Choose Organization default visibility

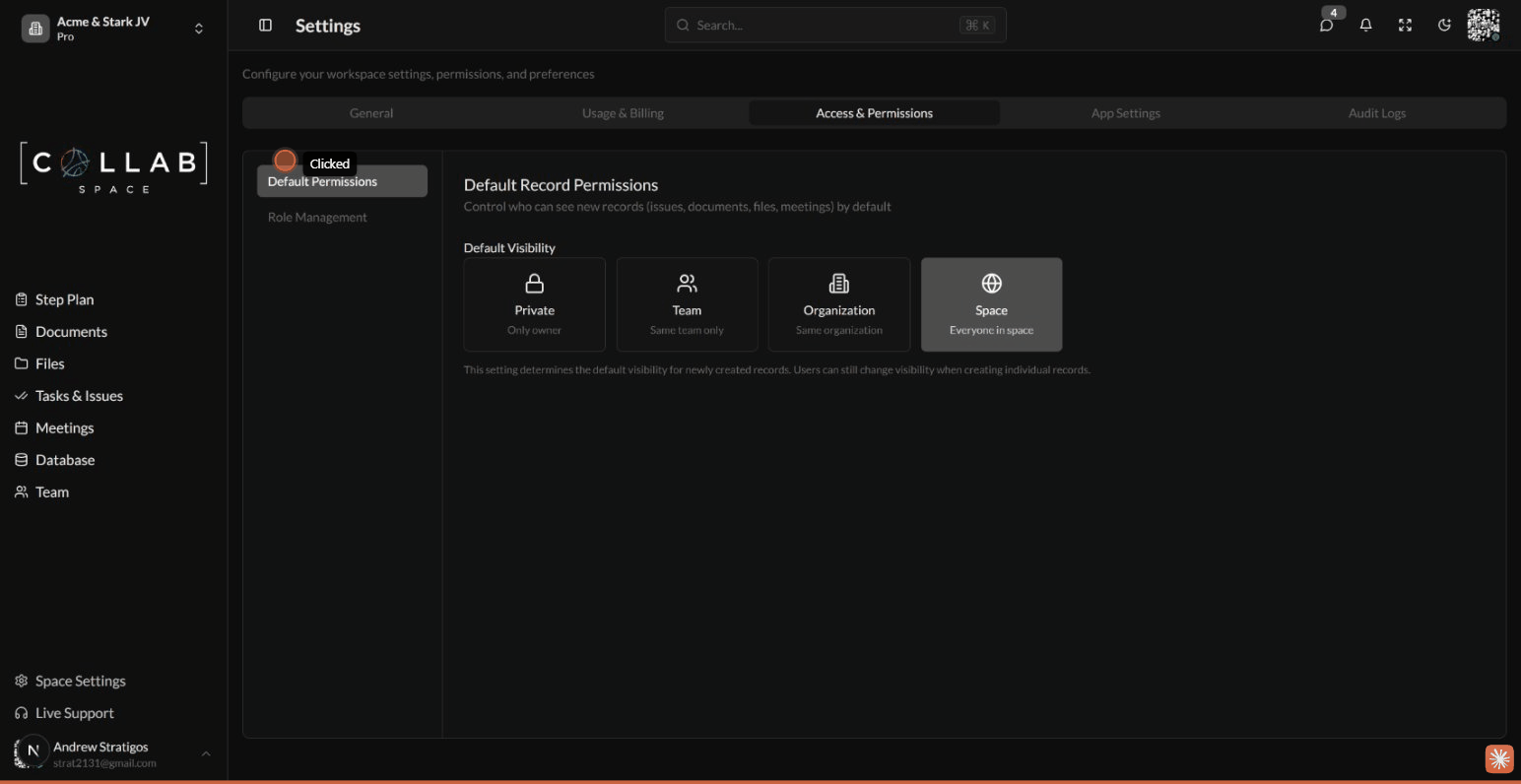(x=838, y=304)
